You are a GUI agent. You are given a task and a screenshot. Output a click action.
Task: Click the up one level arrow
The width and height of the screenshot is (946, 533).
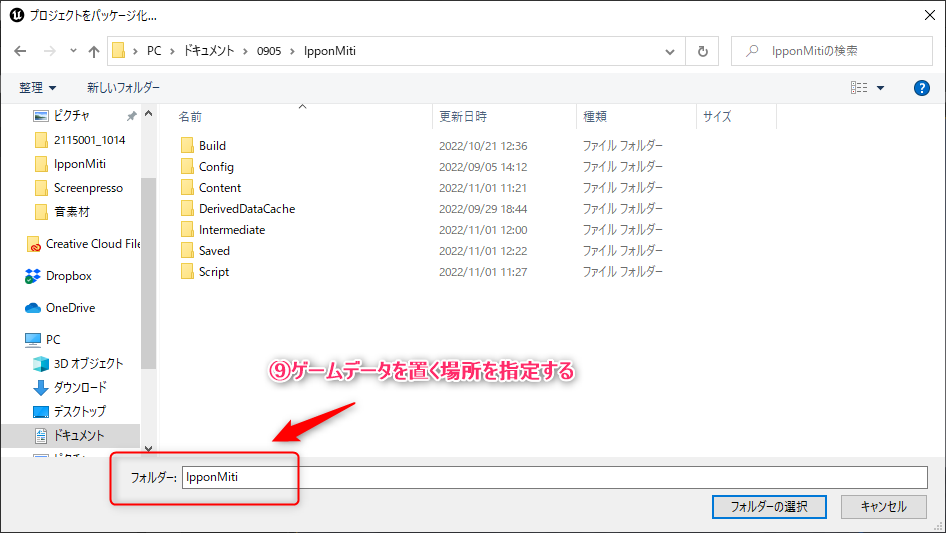[94, 51]
